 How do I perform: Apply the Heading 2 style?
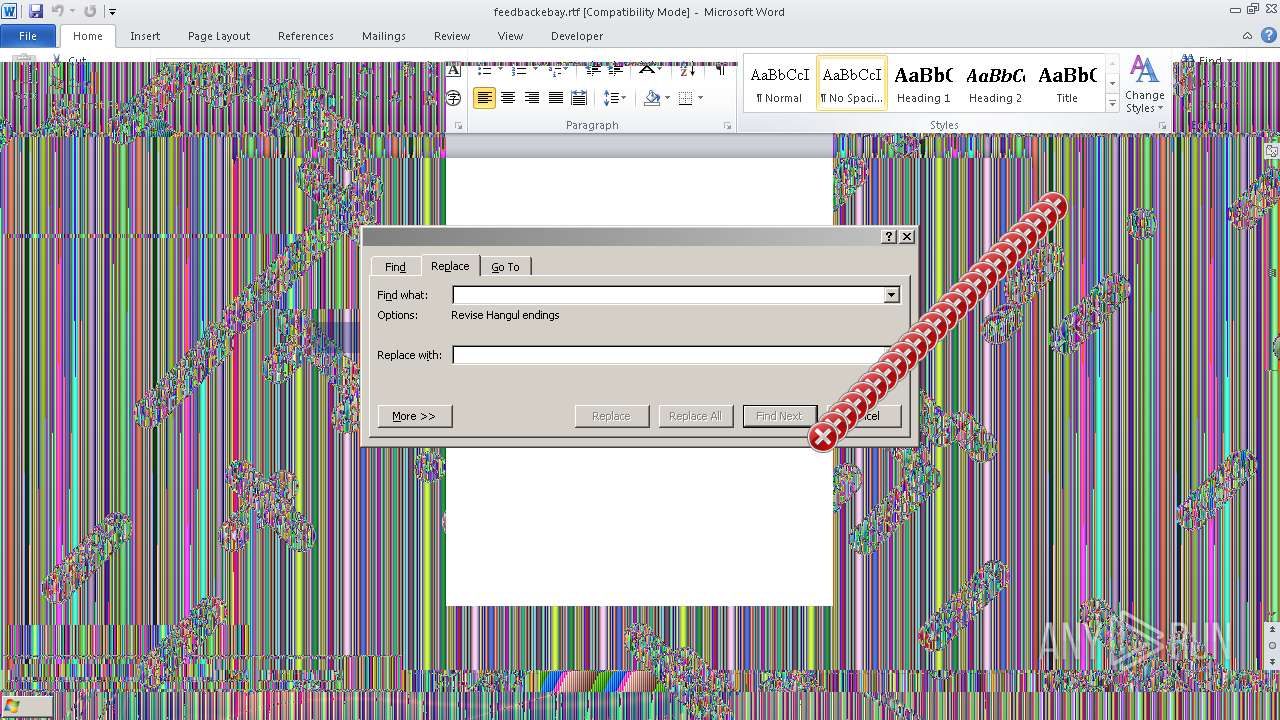coord(995,83)
